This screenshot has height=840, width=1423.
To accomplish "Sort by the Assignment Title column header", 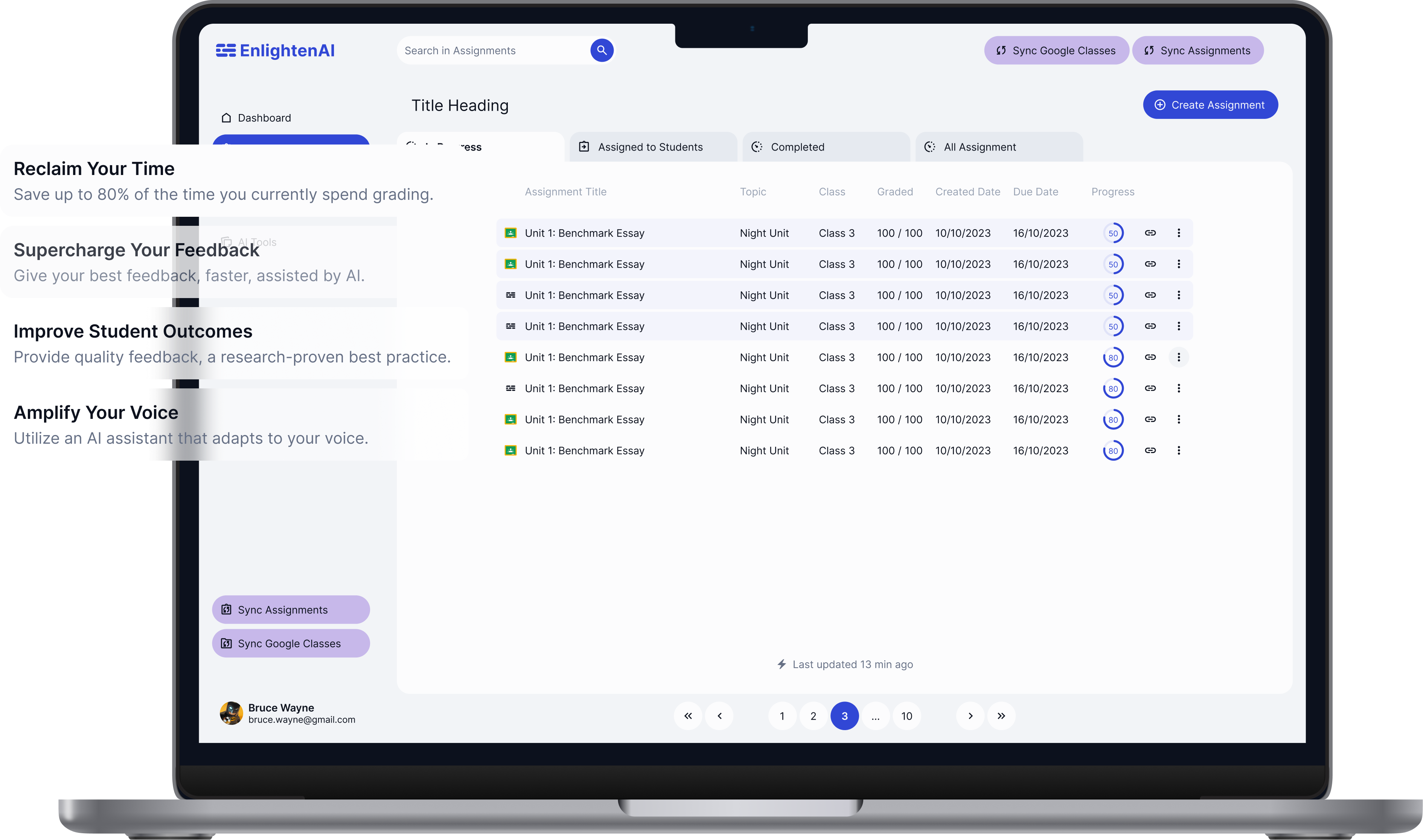I will 565,192.
